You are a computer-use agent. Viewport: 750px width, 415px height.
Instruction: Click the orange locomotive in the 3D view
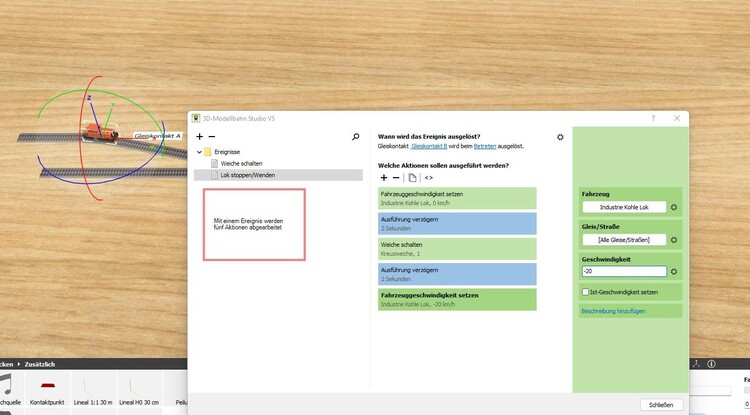point(100,131)
